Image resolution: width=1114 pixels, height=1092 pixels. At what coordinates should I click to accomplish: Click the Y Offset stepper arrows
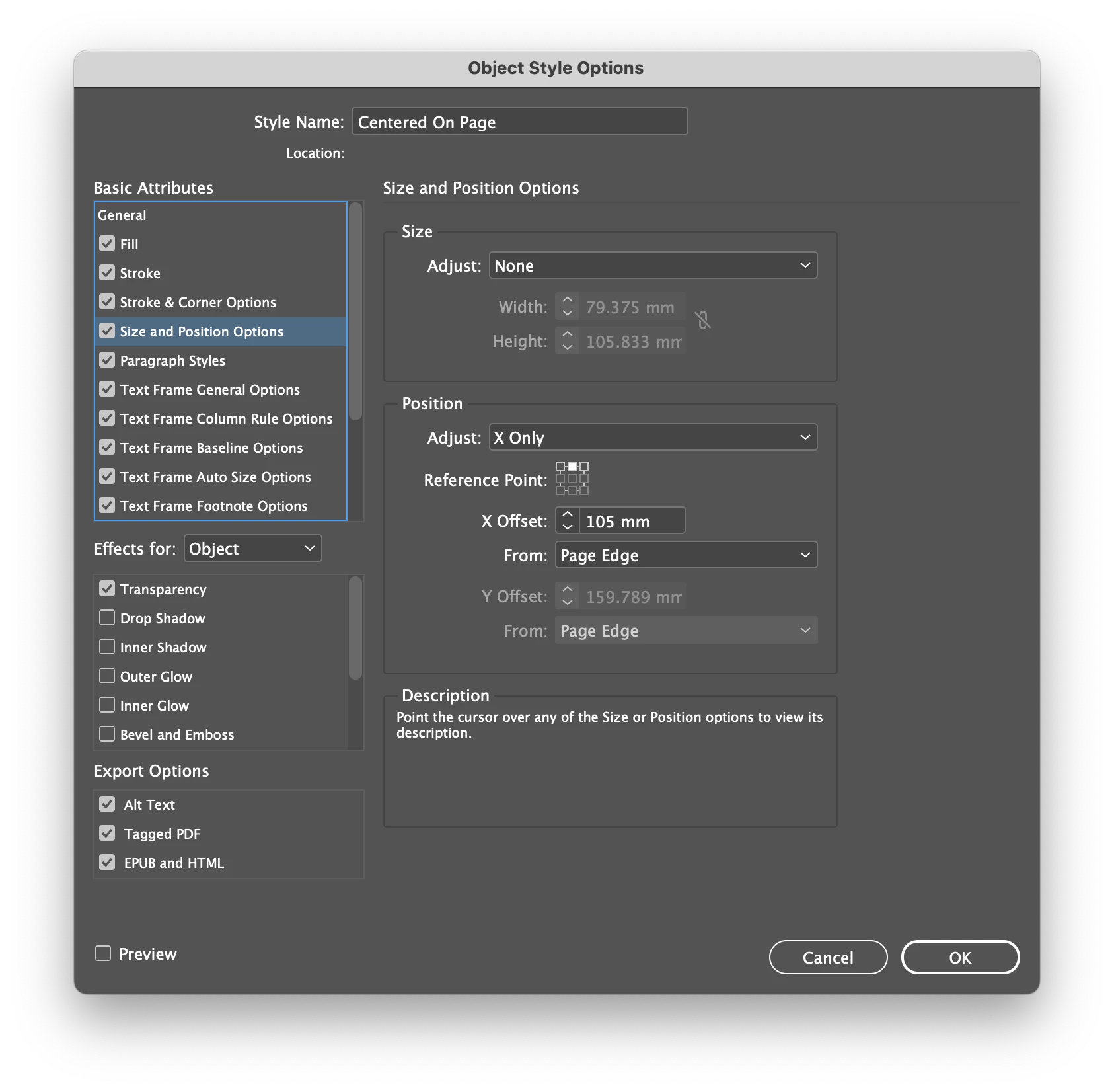click(568, 596)
